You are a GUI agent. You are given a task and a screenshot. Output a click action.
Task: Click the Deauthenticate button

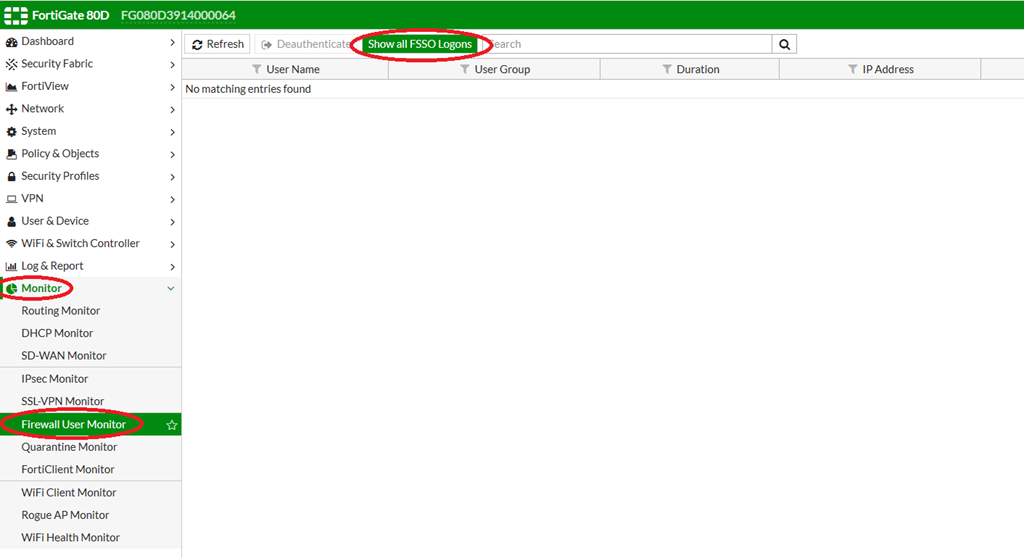tap(306, 44)
